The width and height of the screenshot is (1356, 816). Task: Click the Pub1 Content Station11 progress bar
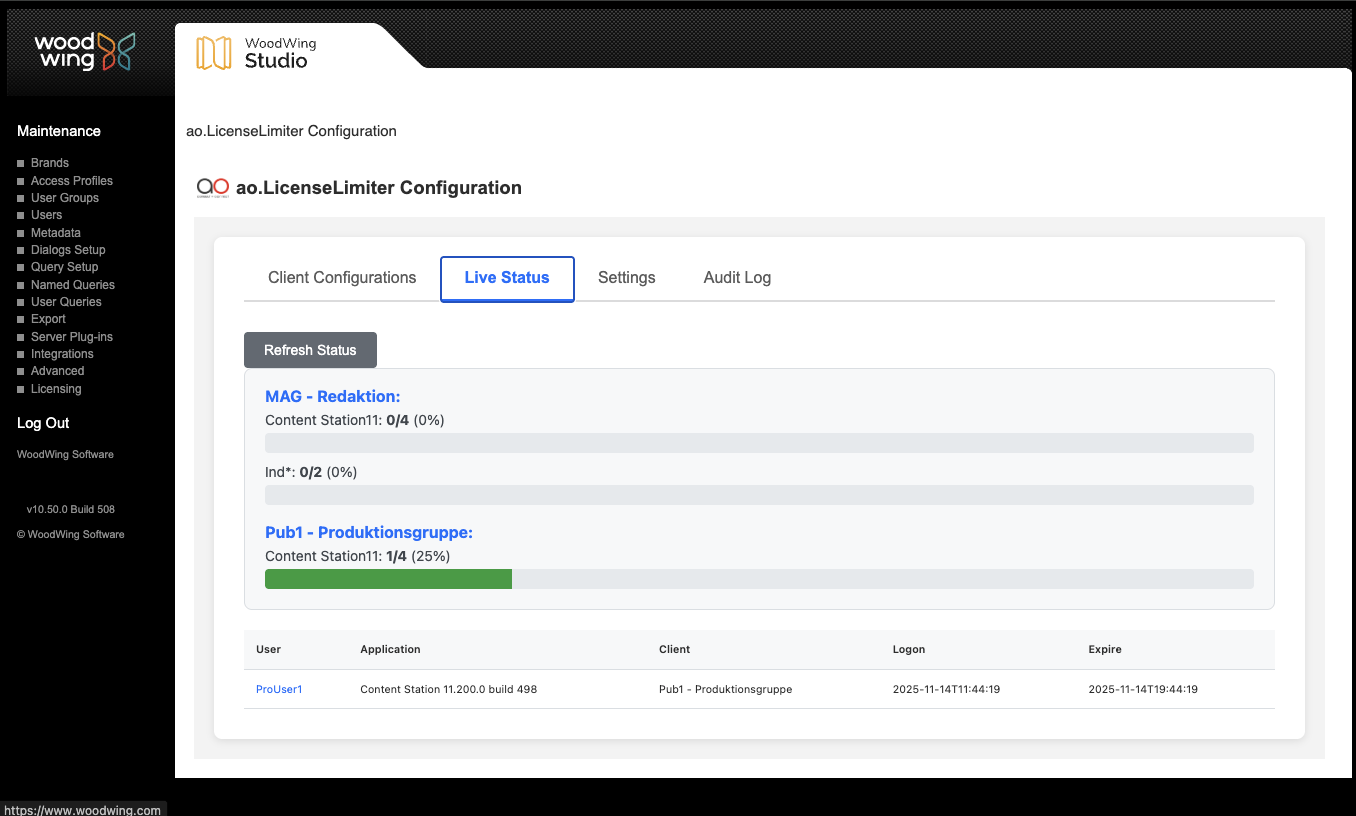point(758,579)
